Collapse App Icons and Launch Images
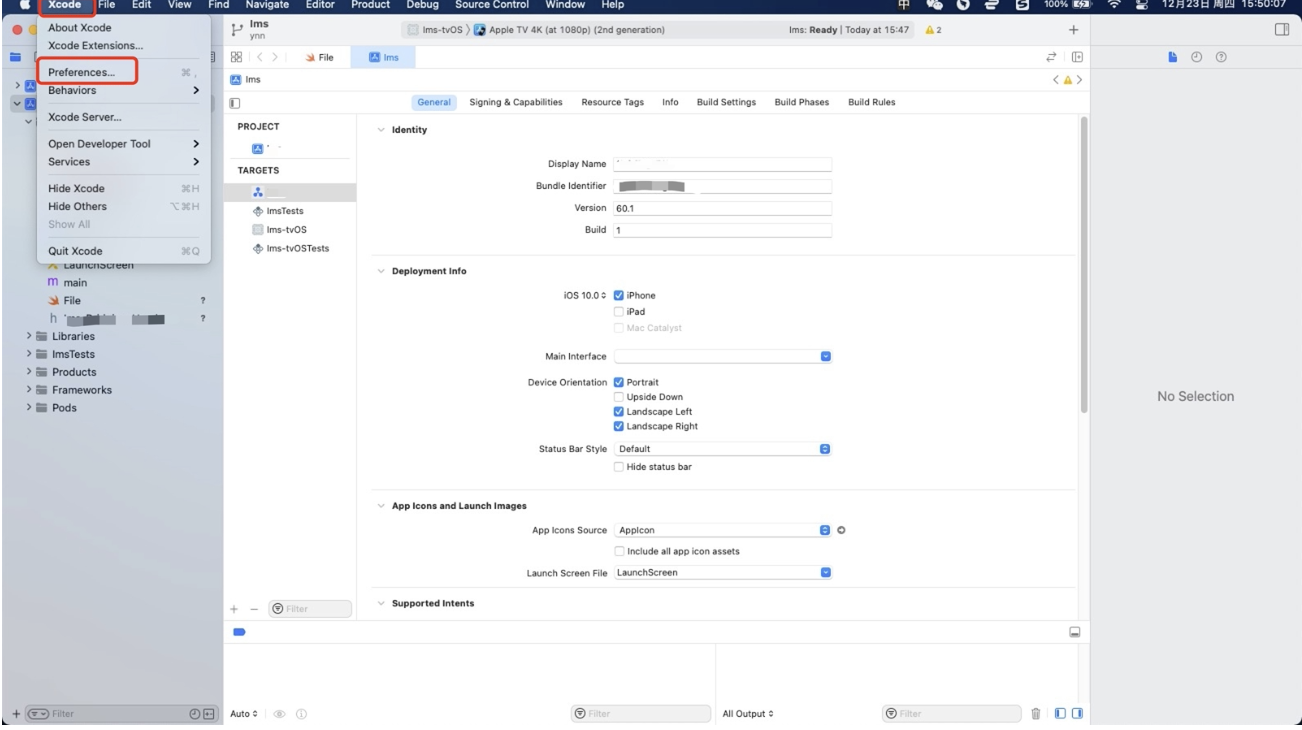 (381, 506)
